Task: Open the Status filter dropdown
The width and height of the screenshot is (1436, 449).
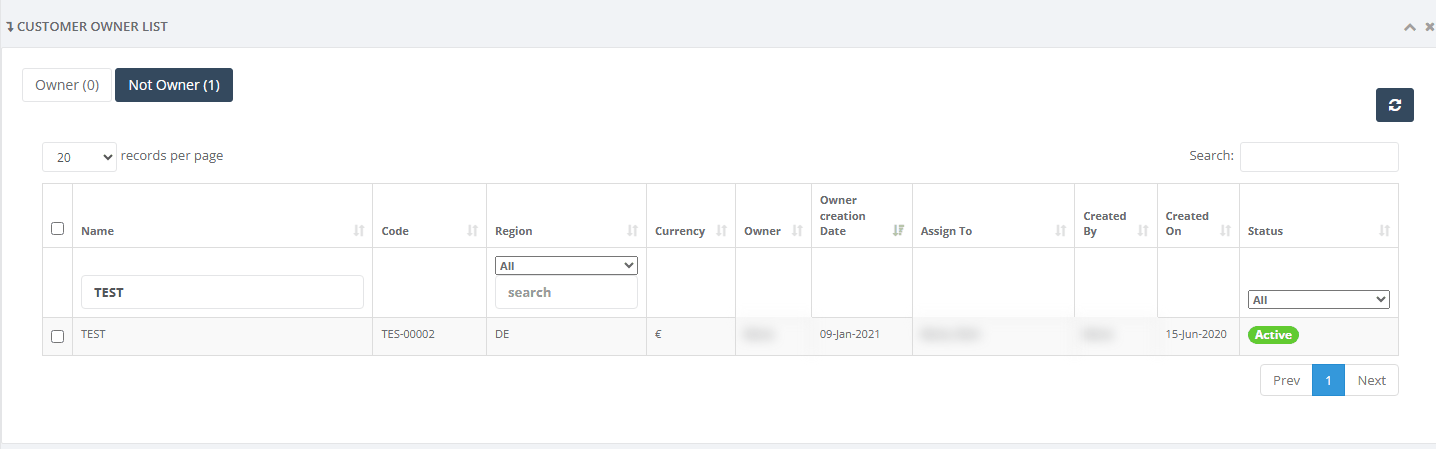Action: click(x=1319, y=300)
